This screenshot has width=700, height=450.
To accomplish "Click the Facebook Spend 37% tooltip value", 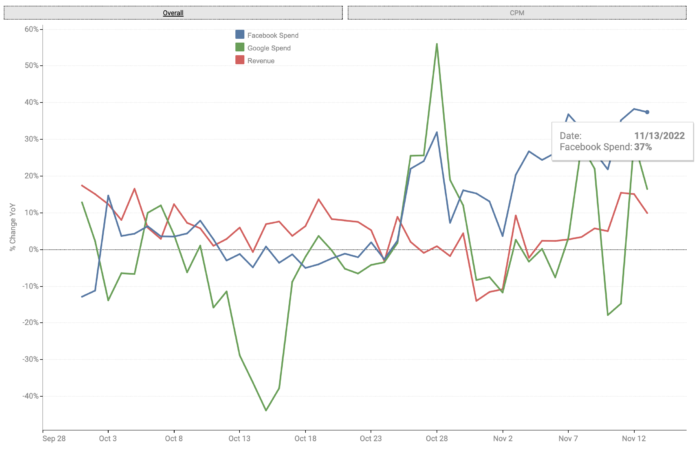I will tap(643, 147).
